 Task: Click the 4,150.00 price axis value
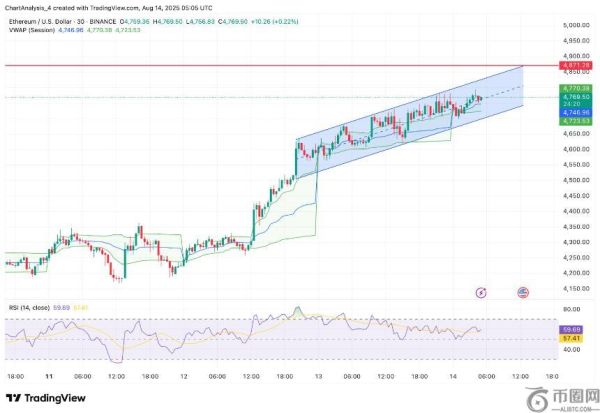tap(576, 288)
